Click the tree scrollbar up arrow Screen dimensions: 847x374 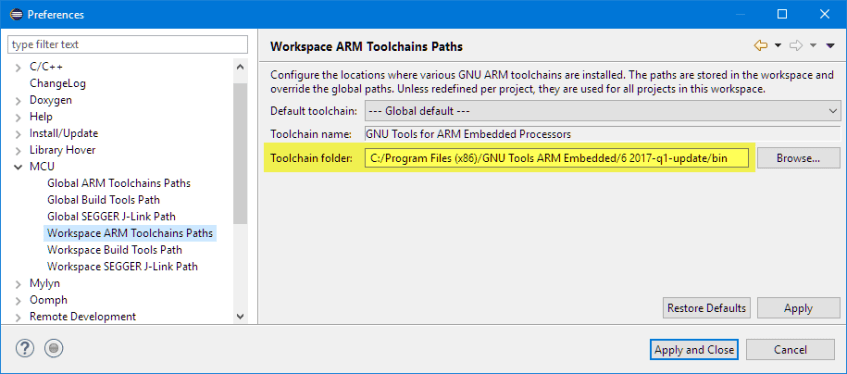(x=240, y=67)
